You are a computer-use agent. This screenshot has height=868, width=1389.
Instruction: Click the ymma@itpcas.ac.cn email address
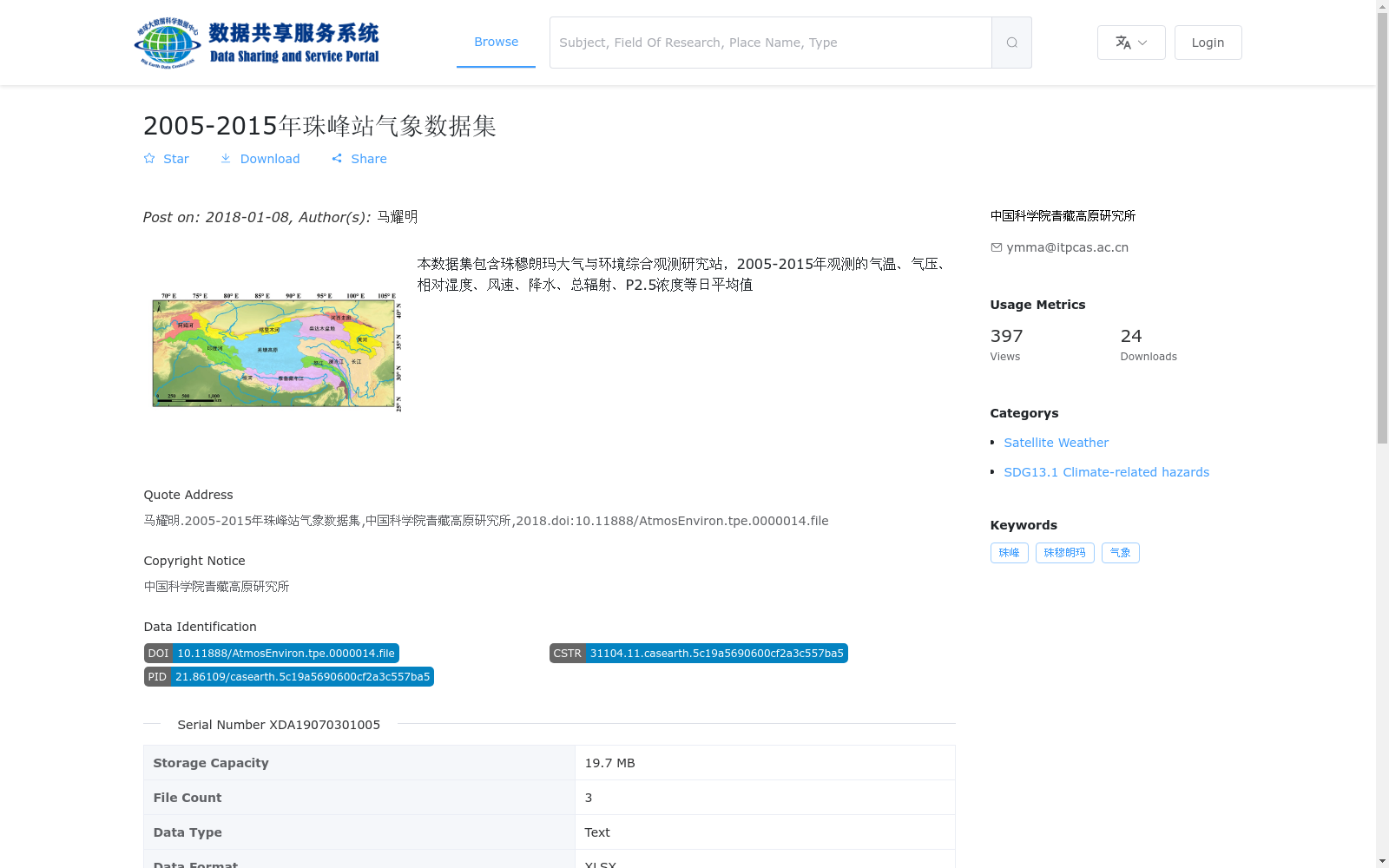click(x=1067, y=247)
